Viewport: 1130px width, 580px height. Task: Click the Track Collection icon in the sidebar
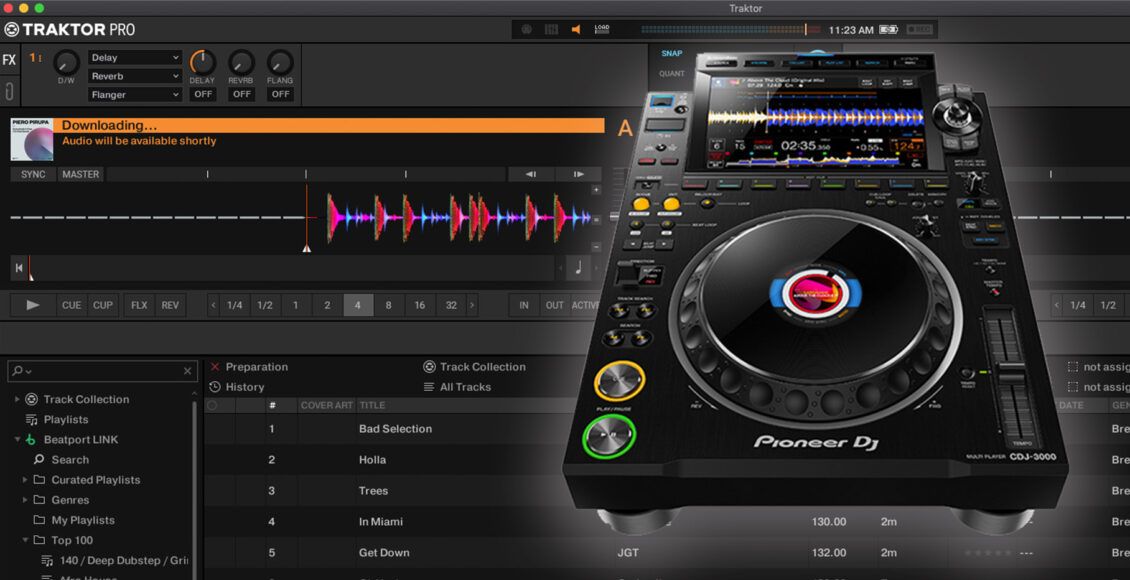(x=33, y=399)
